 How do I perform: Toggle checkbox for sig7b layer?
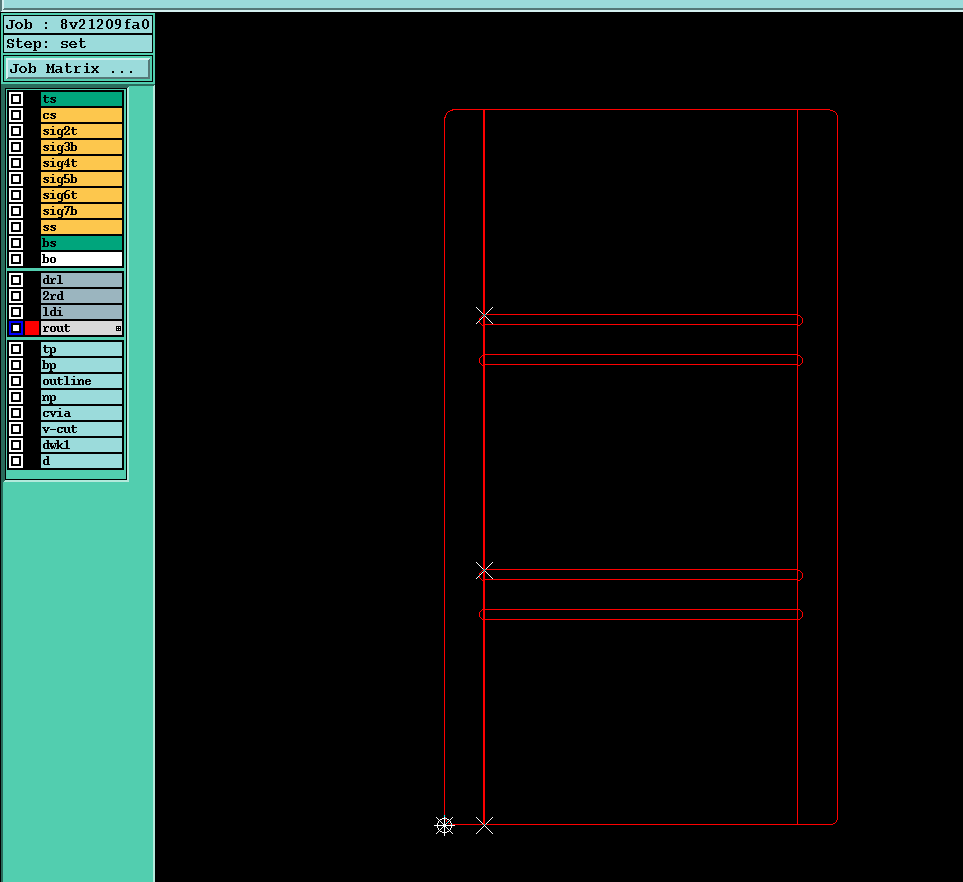[x=16, y=211]
